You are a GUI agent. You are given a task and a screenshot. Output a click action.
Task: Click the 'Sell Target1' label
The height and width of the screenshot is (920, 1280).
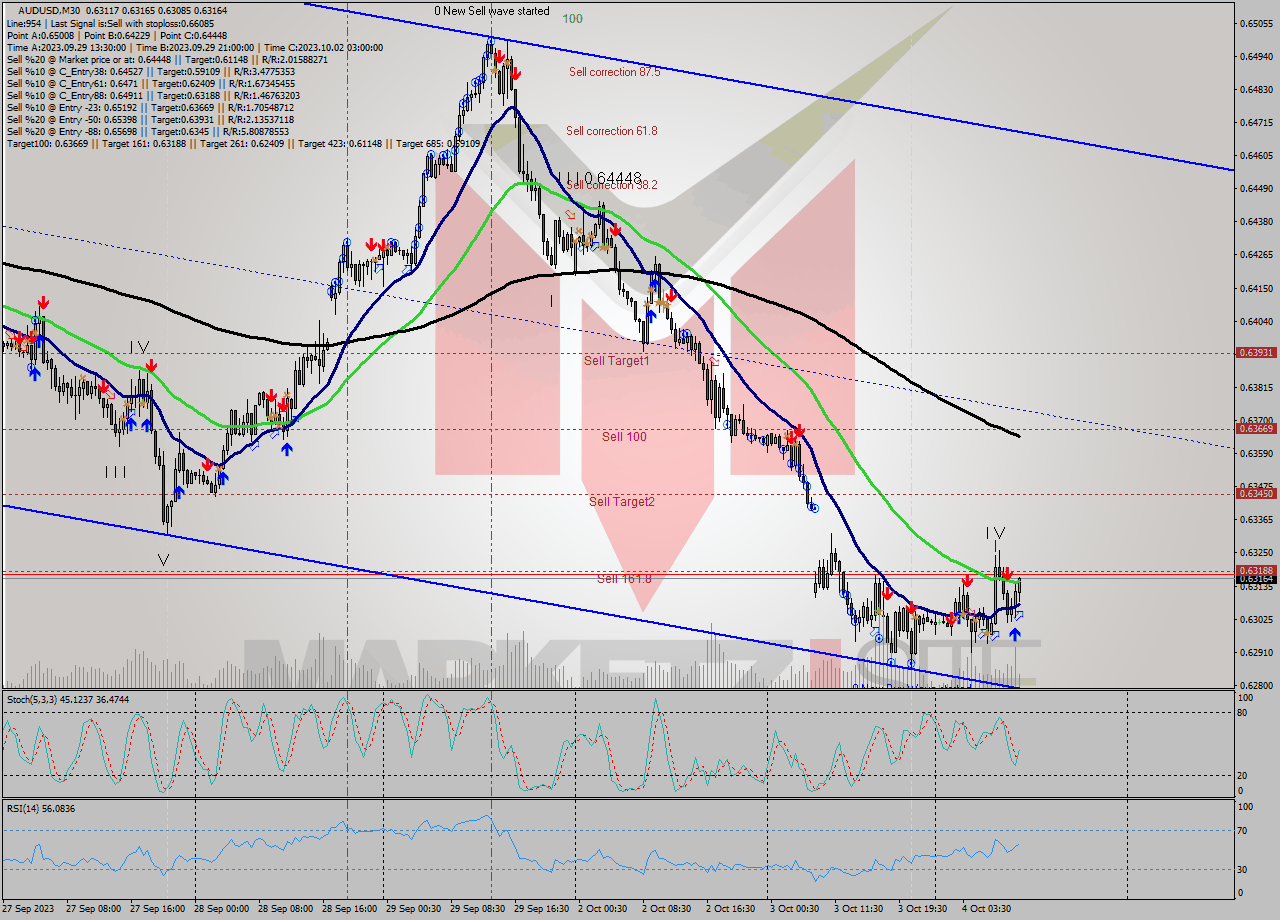click(x=616, y=360)
